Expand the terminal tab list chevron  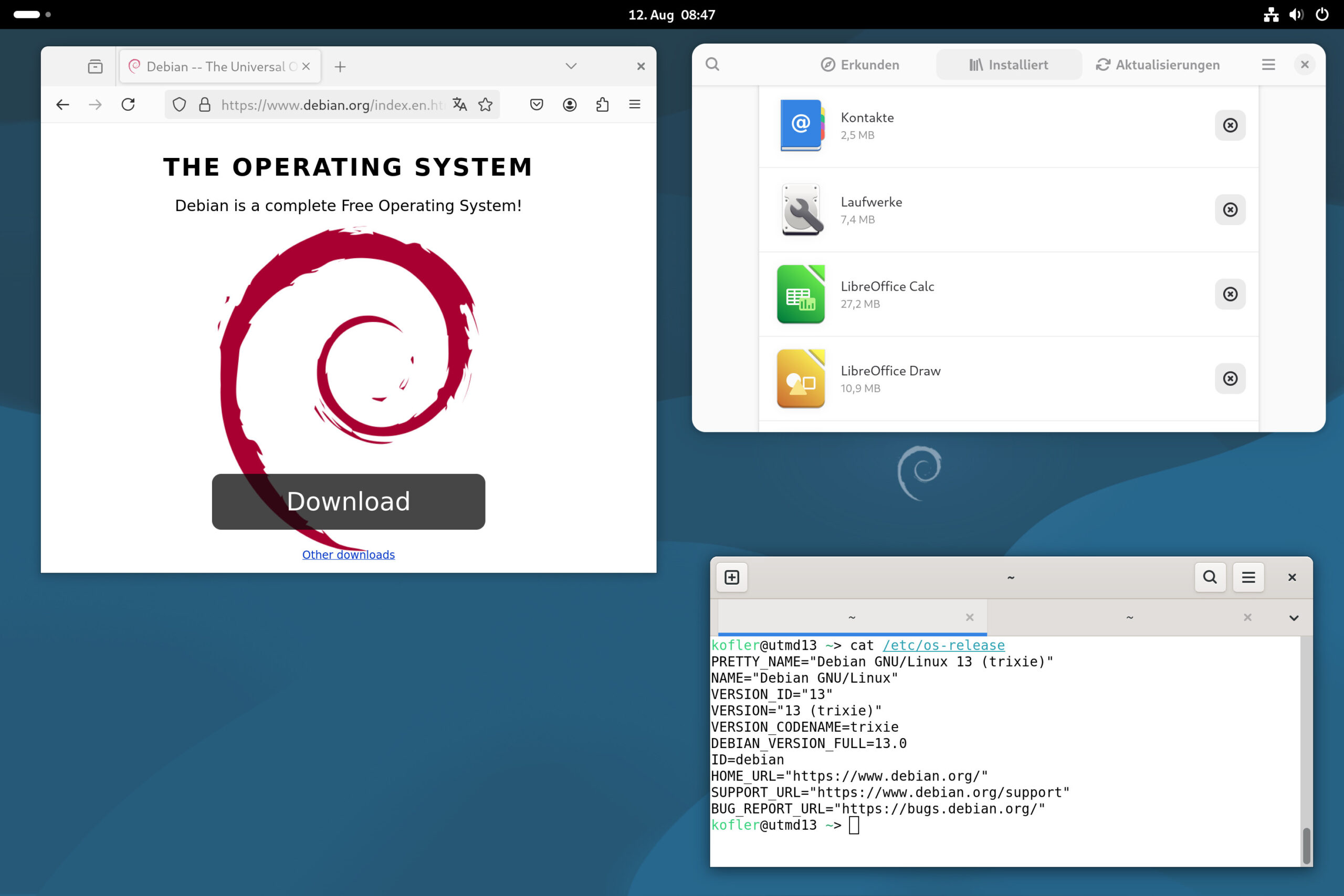(x=1294, y=618)
